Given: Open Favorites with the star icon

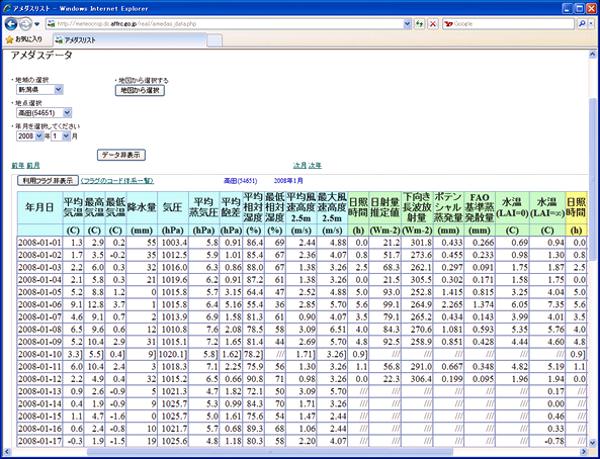Looking at the screenshot, I should pos(10,39).
